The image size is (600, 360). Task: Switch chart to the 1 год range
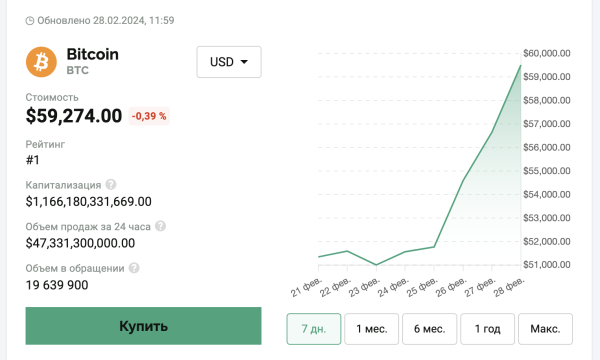[x=488, y=329]
